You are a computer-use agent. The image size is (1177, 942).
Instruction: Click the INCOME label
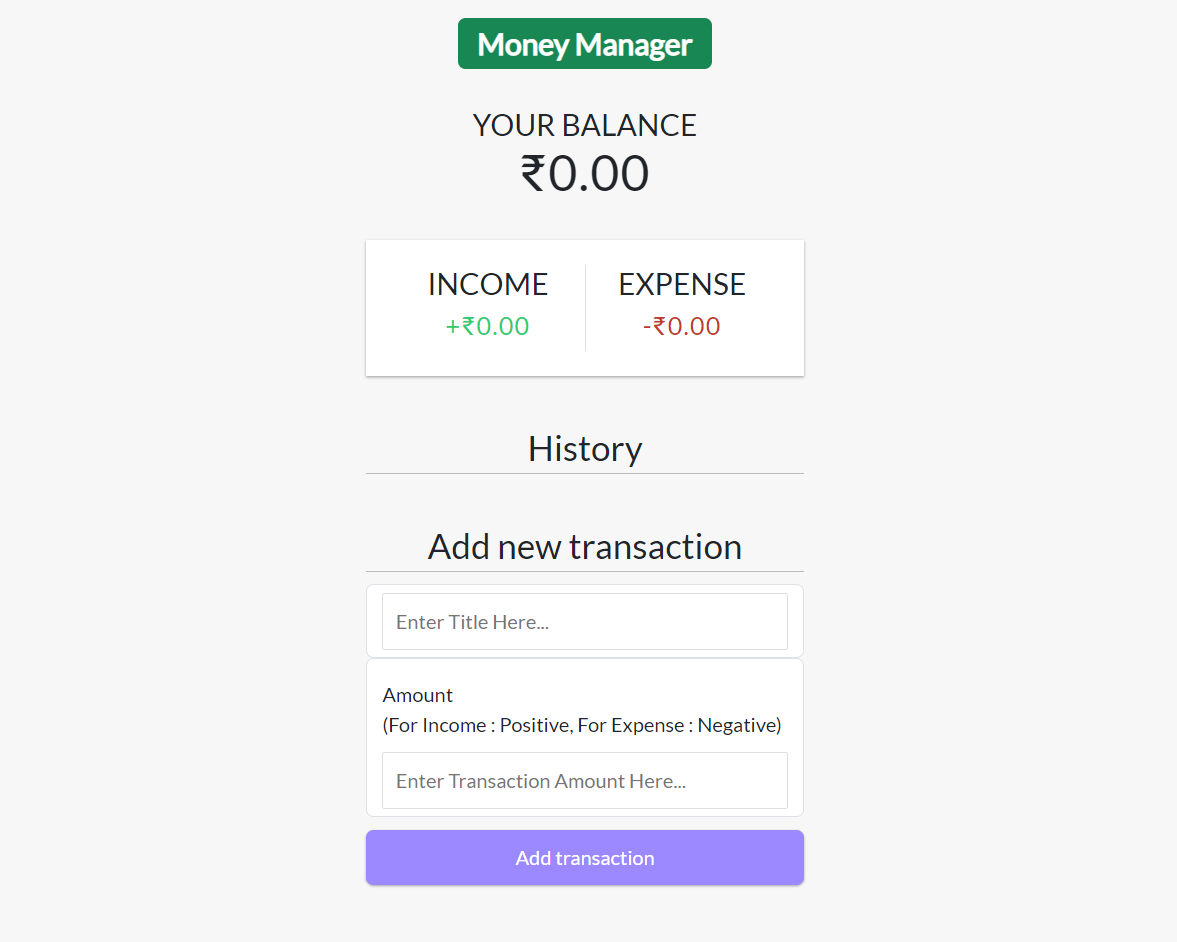point(487,284)
